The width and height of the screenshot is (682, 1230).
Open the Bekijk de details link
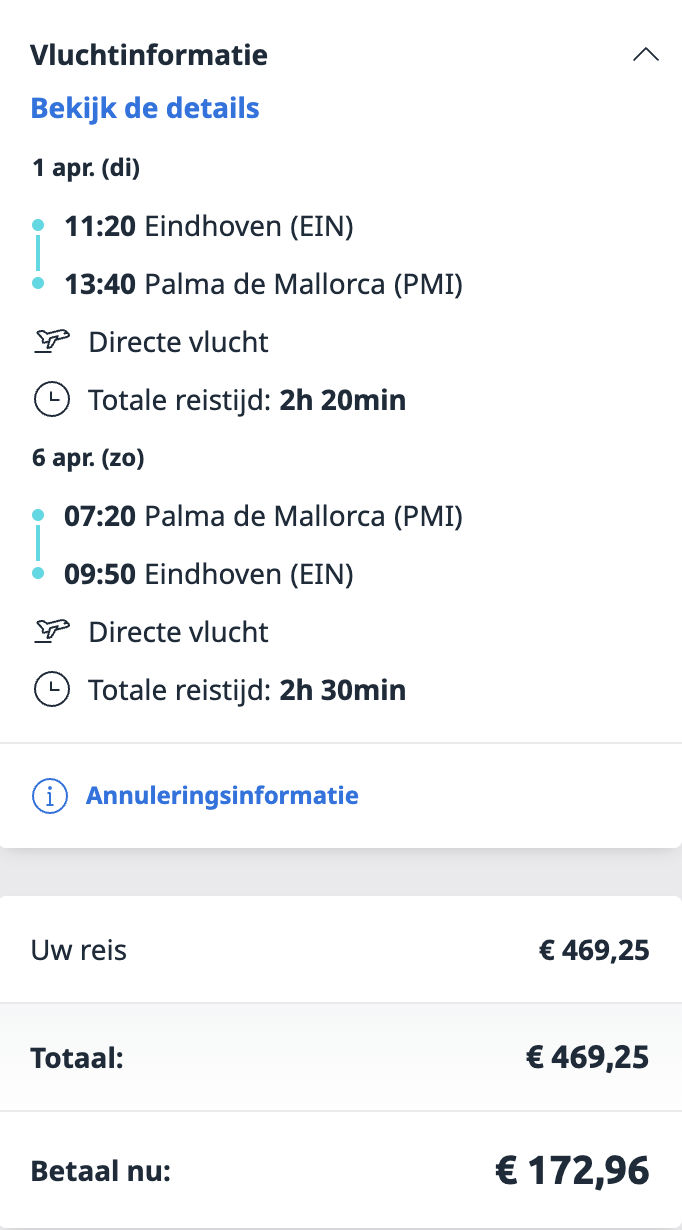(x=145, y=108)
